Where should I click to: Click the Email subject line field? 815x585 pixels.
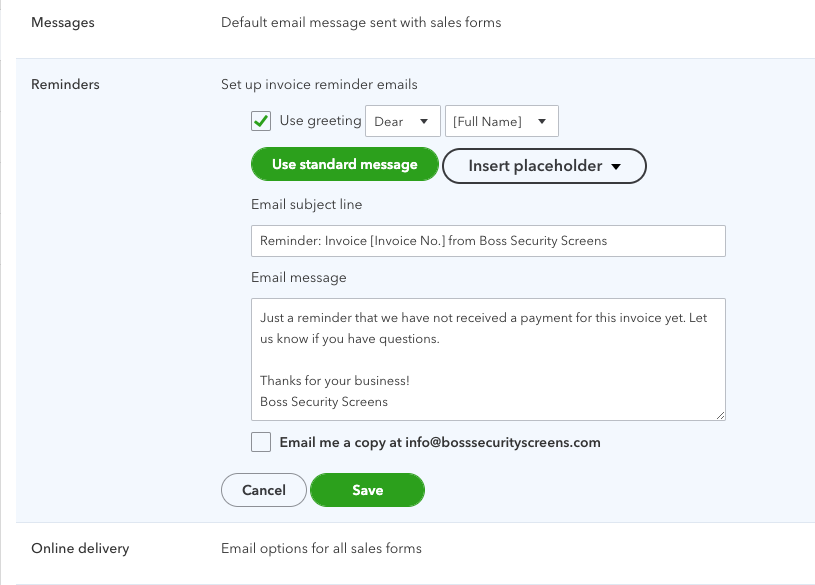pyautogui.click(x=488, y=240)
